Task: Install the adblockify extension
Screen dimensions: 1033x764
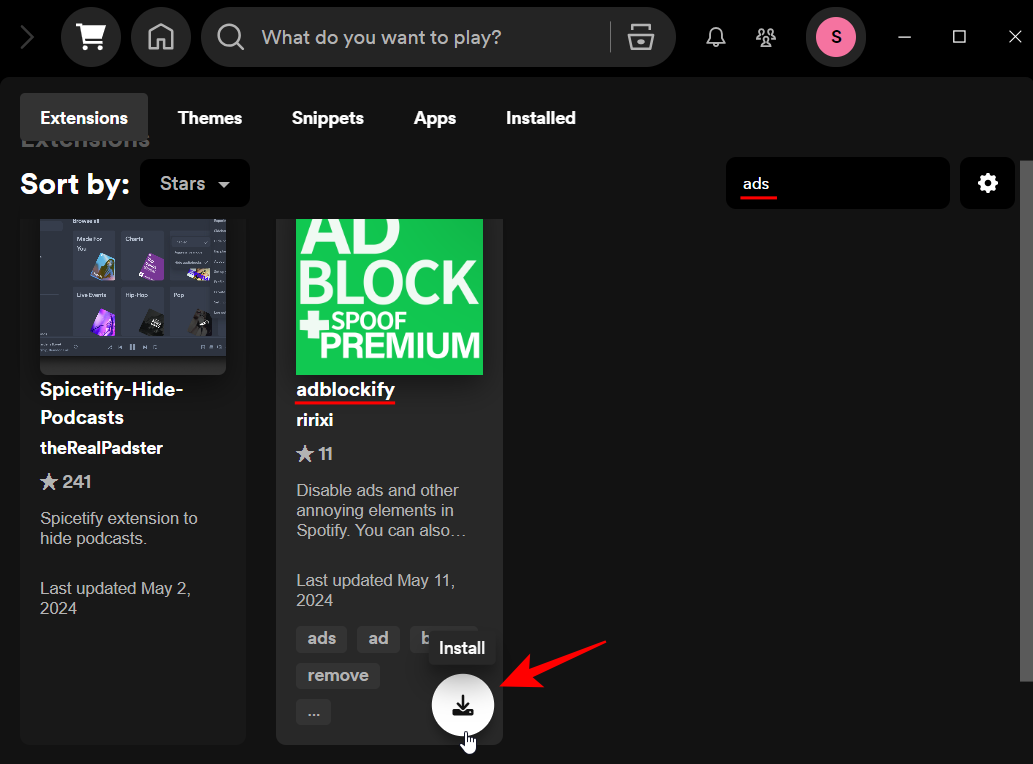Action: [462, 706]
